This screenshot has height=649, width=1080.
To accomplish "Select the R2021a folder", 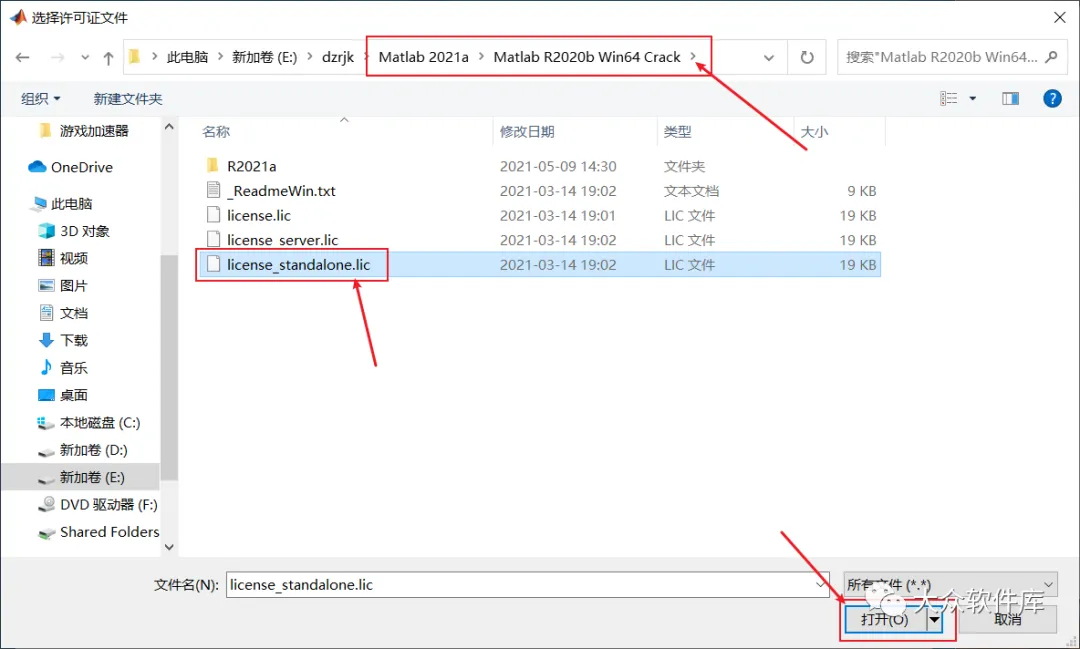I will click(251, 166).
